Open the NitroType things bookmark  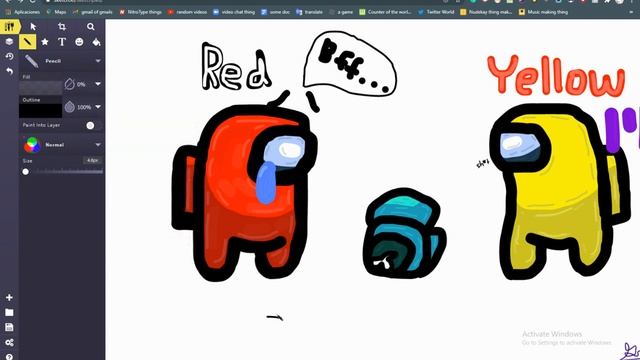(x=141, y=12)
